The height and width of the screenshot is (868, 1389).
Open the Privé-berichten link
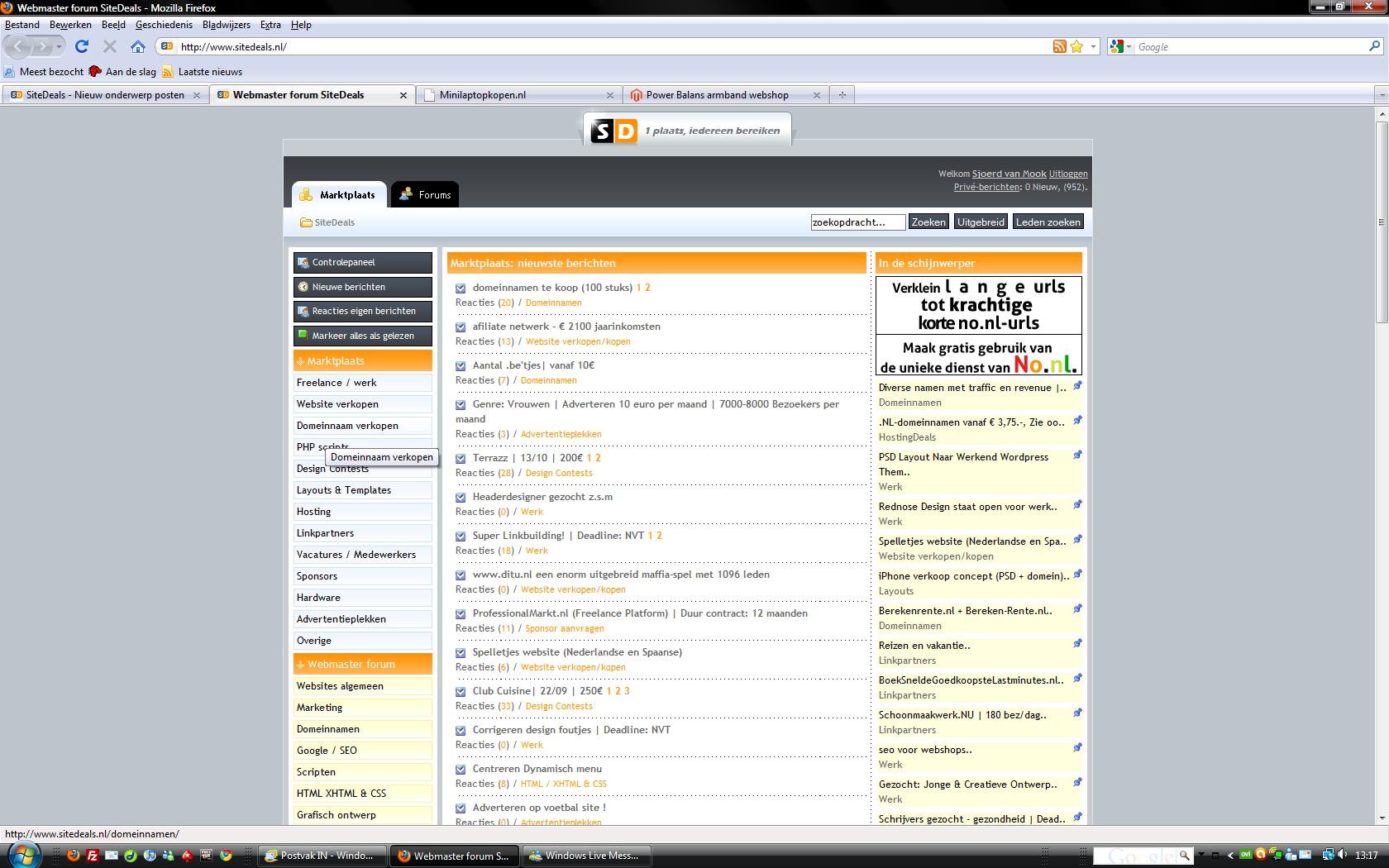point(986,187)
